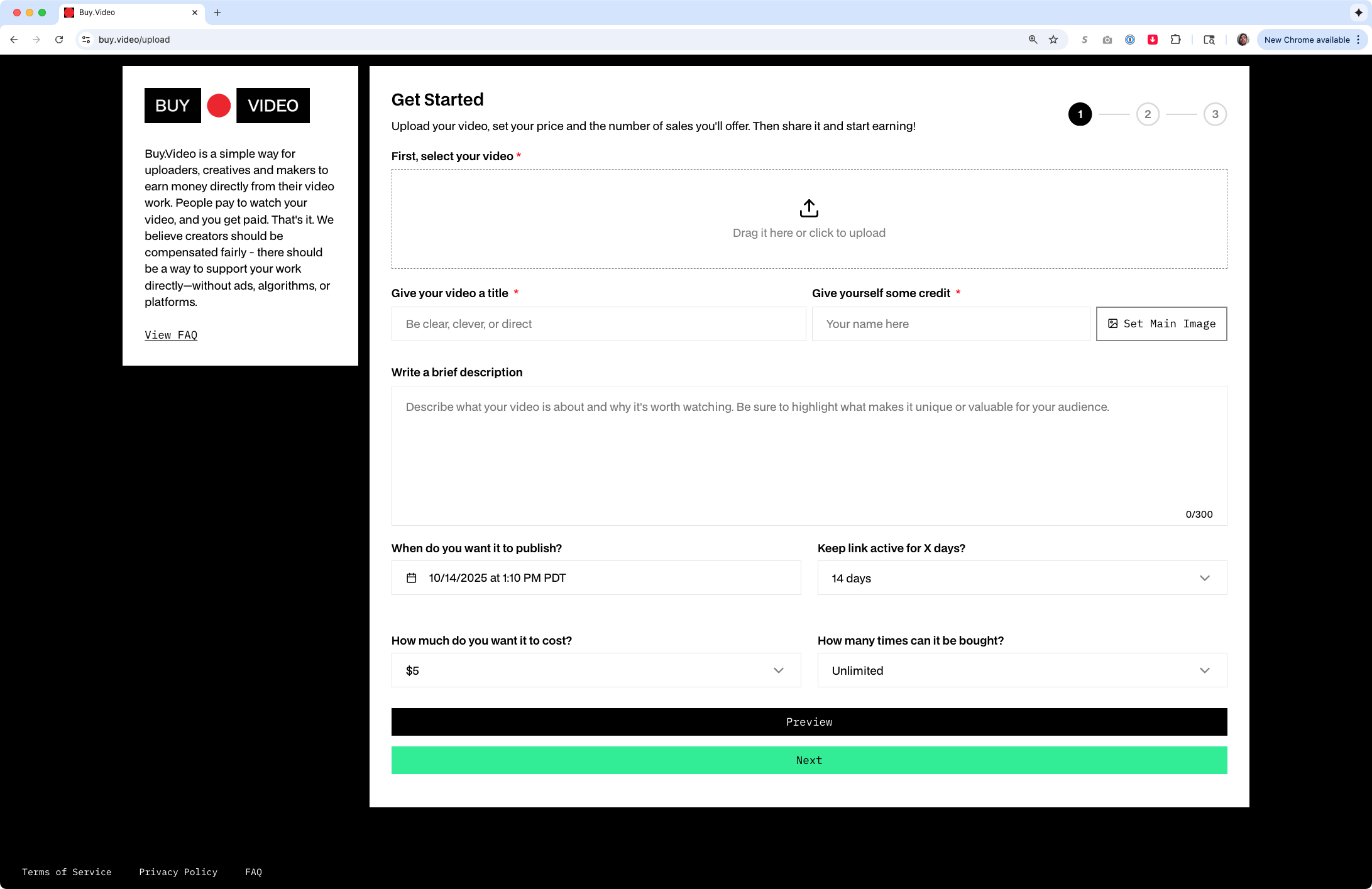
Task: Open the Chrome three-dot menu
Action: [1358, 39]
